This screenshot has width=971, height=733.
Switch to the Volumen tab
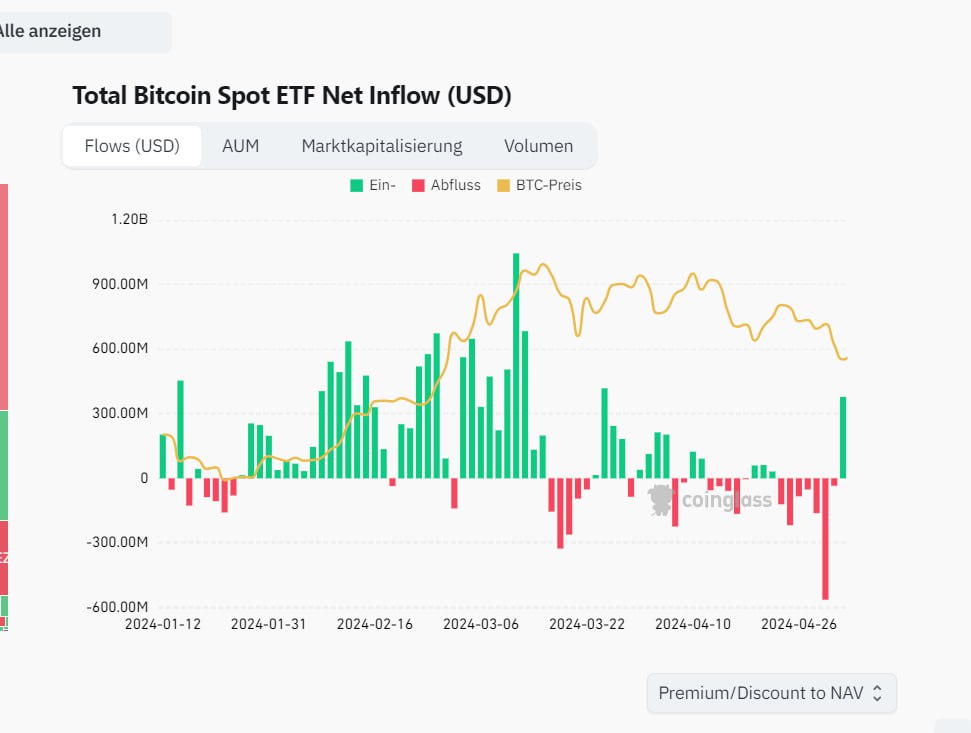[538, 146]
